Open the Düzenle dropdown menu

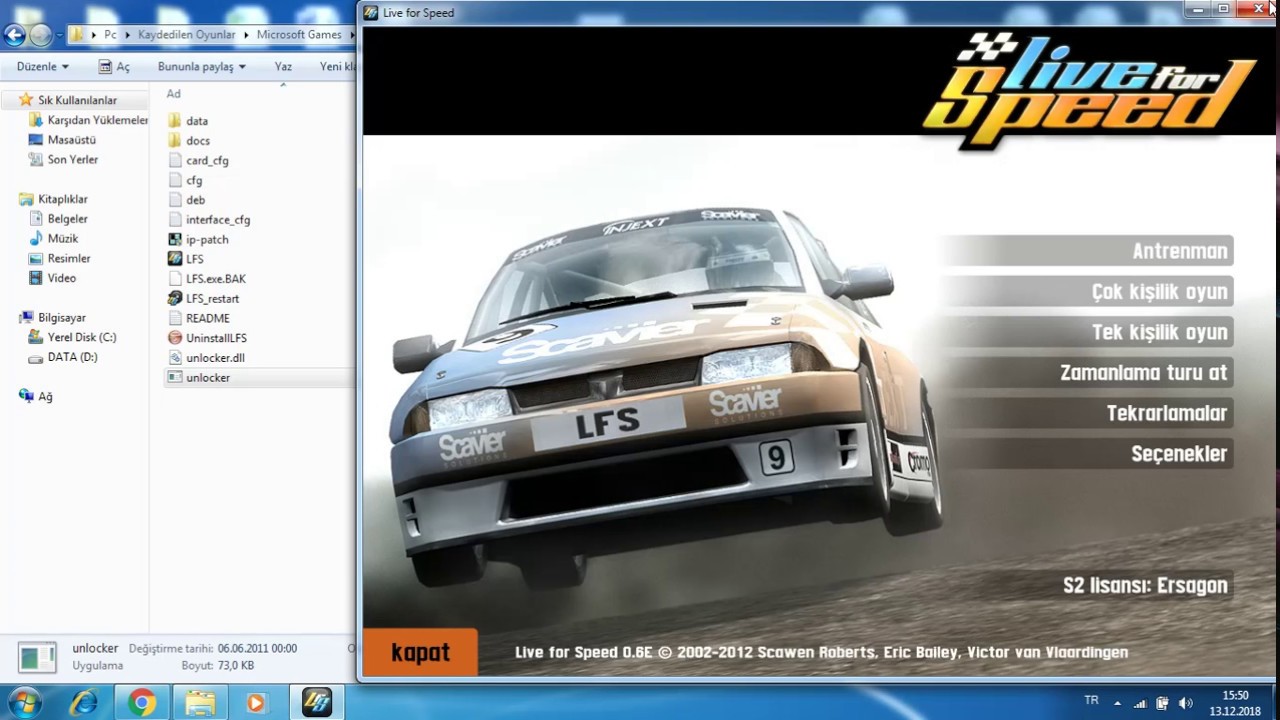(43, 67)
